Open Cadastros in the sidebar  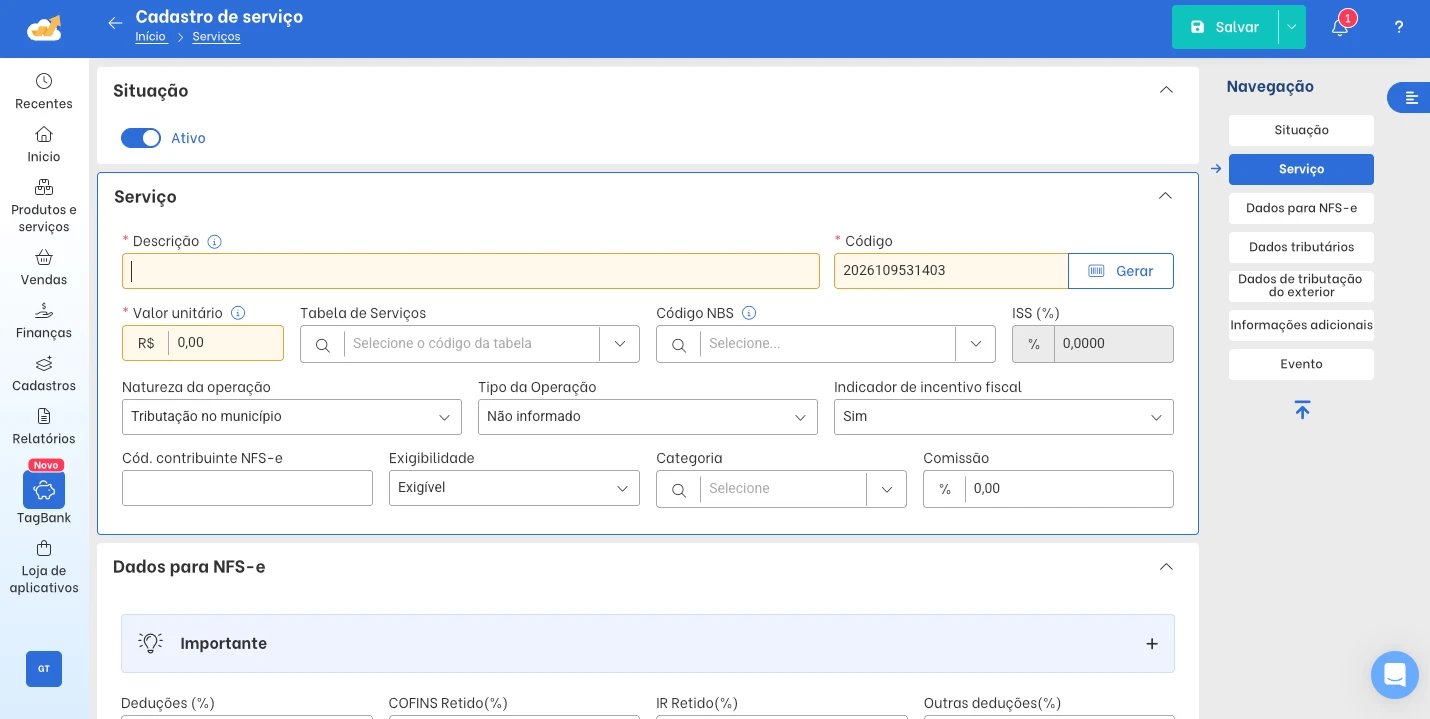(x=44, y=373)
